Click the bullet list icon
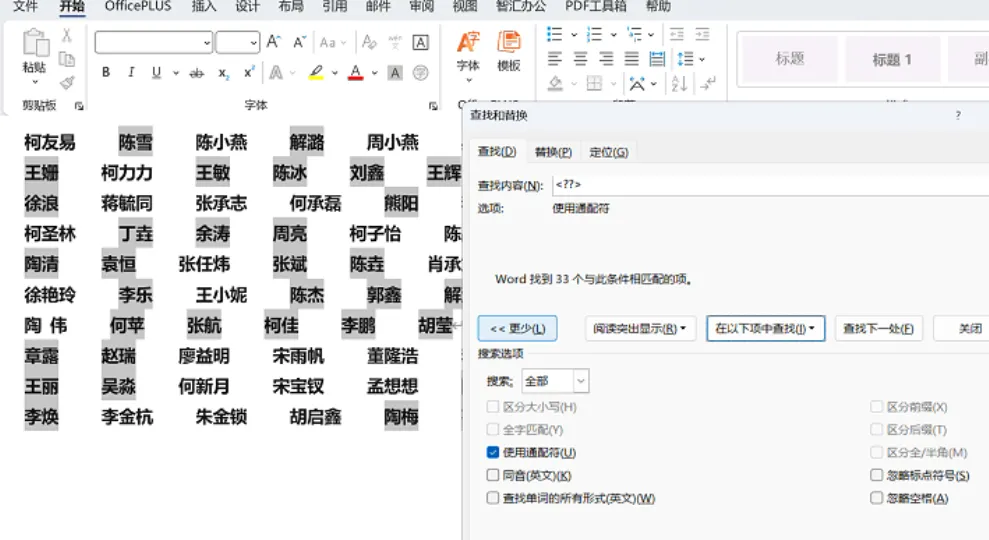The width and height of the screenshot is (989, 540). 554,34
